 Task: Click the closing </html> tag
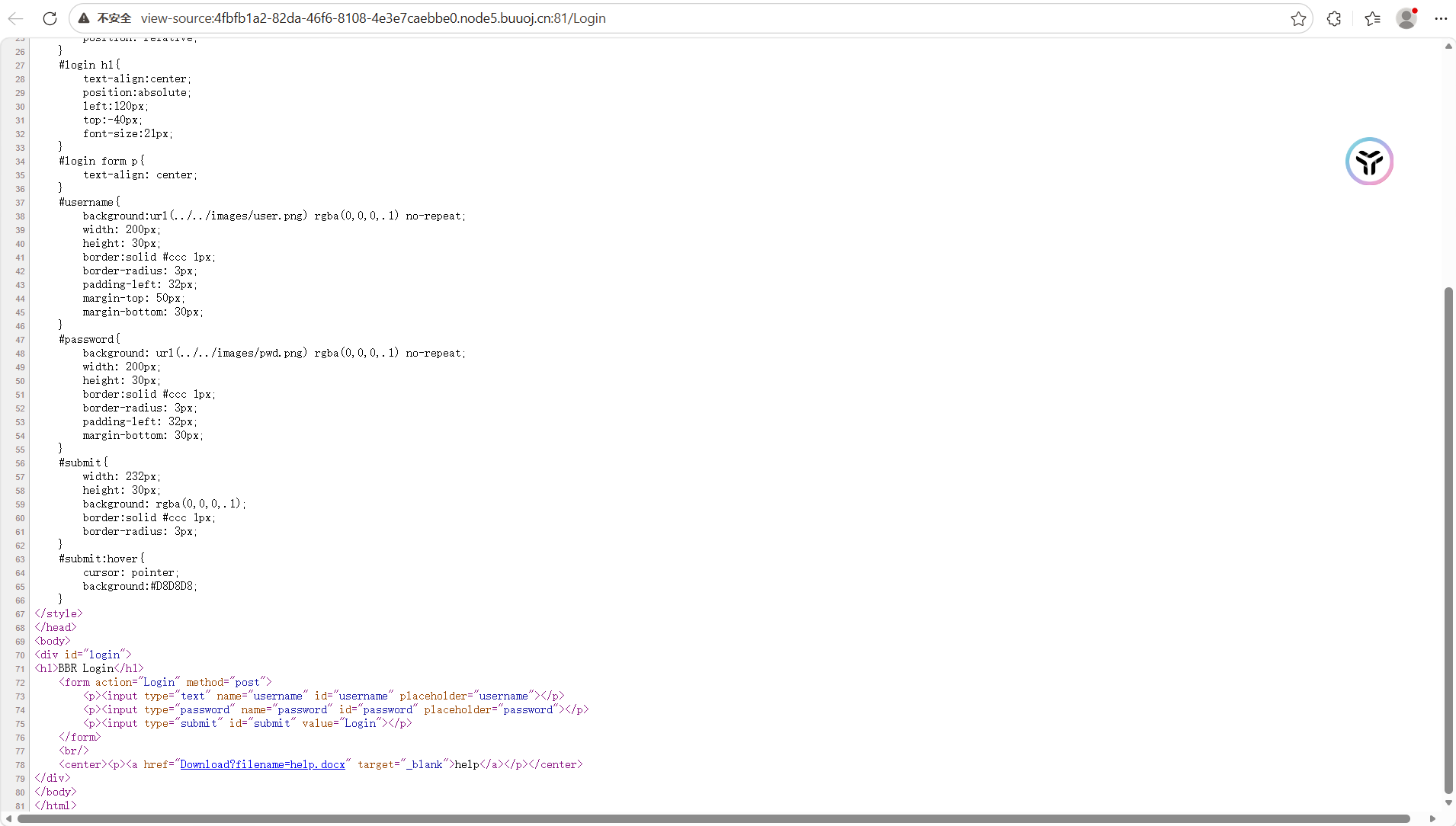pos(56,805)
